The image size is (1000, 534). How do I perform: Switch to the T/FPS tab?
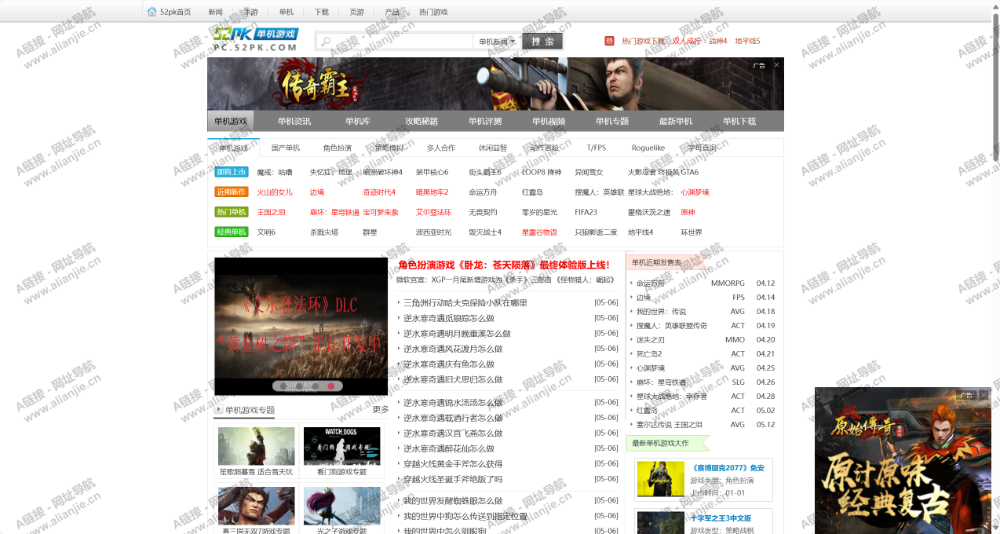596,147
